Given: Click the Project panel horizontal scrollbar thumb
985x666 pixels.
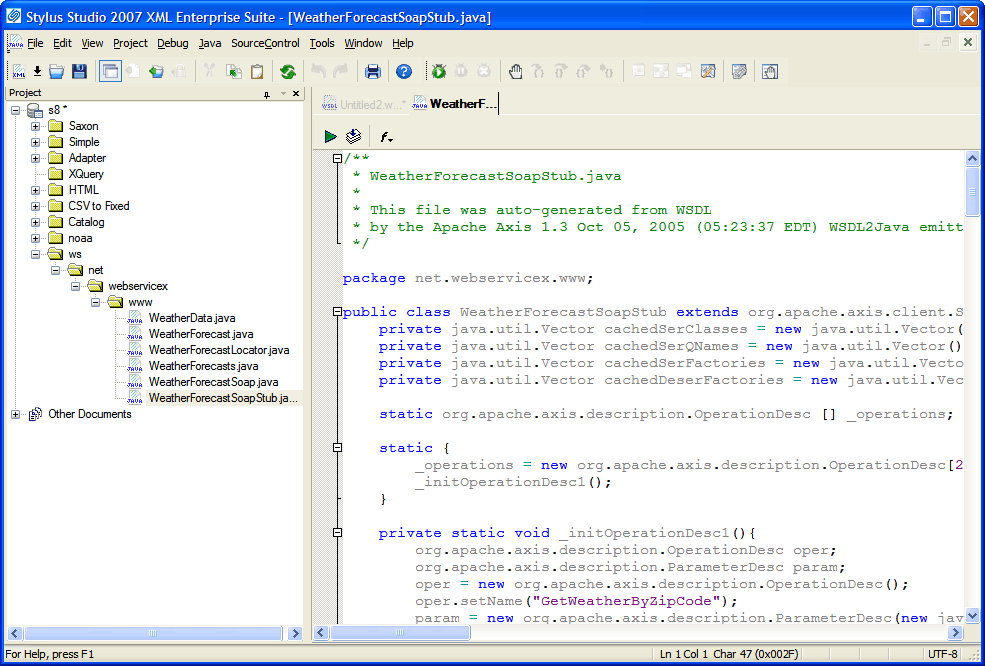Looking at the screenshot, I should (x=153, y=634).
